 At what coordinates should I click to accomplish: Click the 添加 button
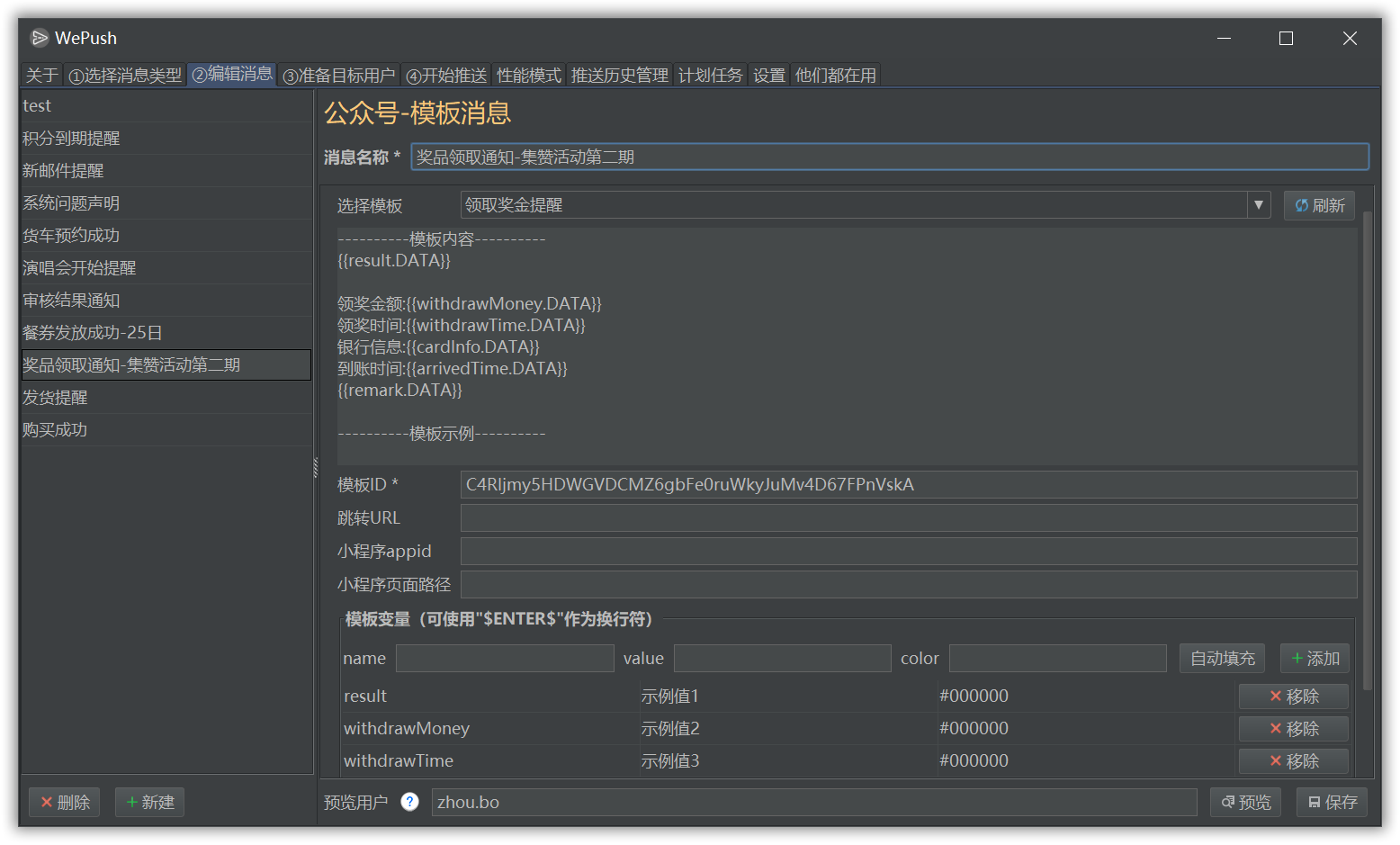tap(1315, 658)
